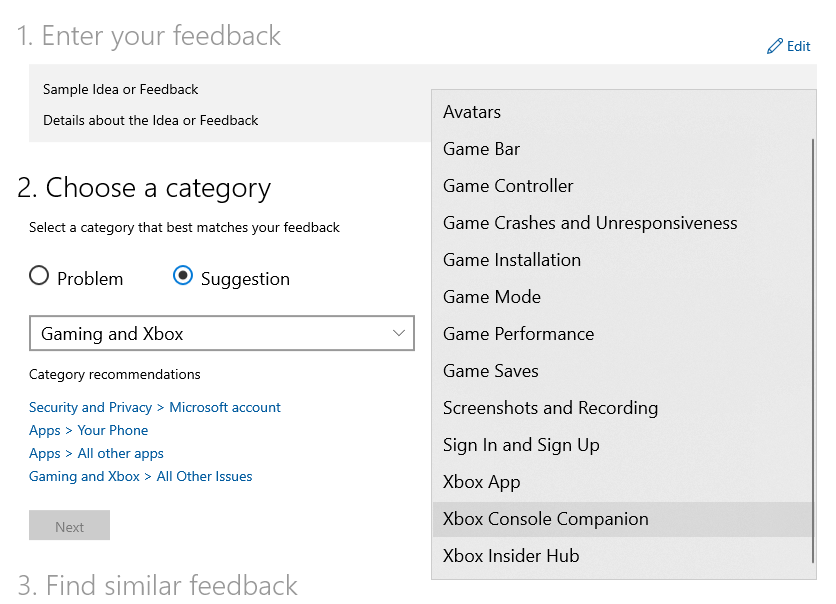Choose Game Bar from the list
This screenshot has height=604, width=836.
(622, 149)
